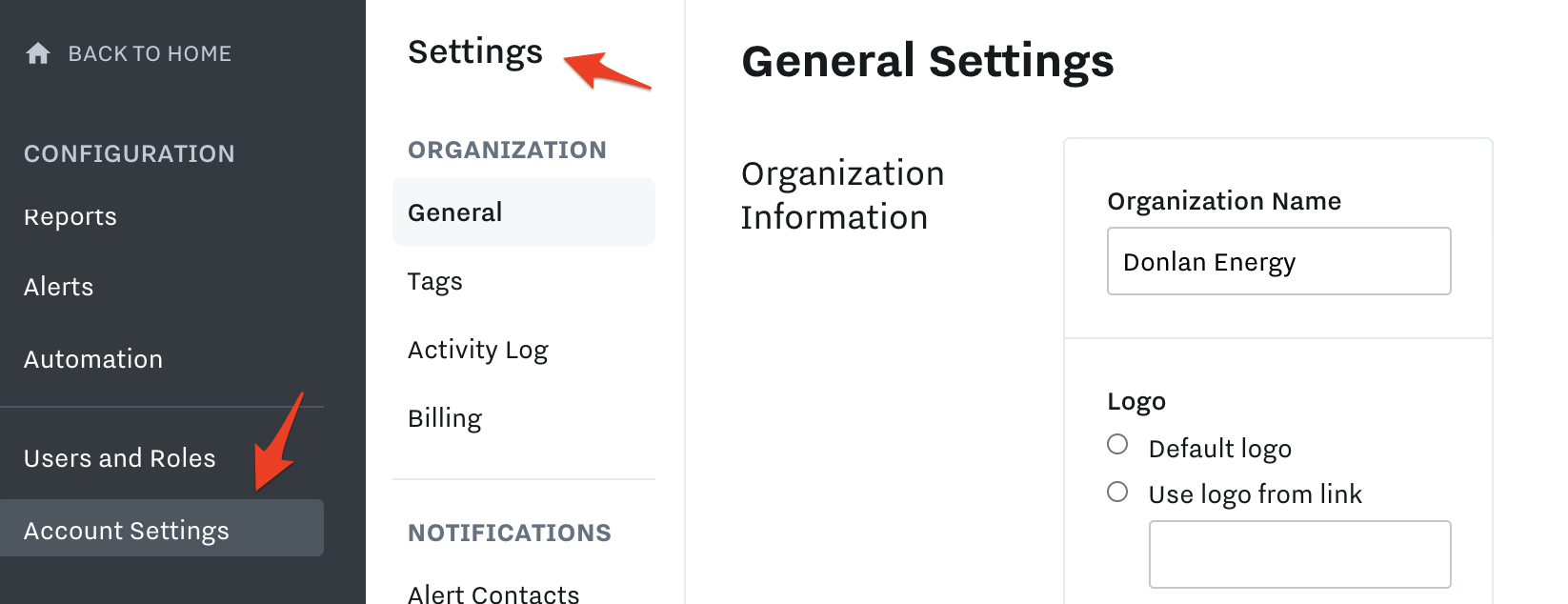Open Alert Contacts under Notifications

[x=493, y=594]
